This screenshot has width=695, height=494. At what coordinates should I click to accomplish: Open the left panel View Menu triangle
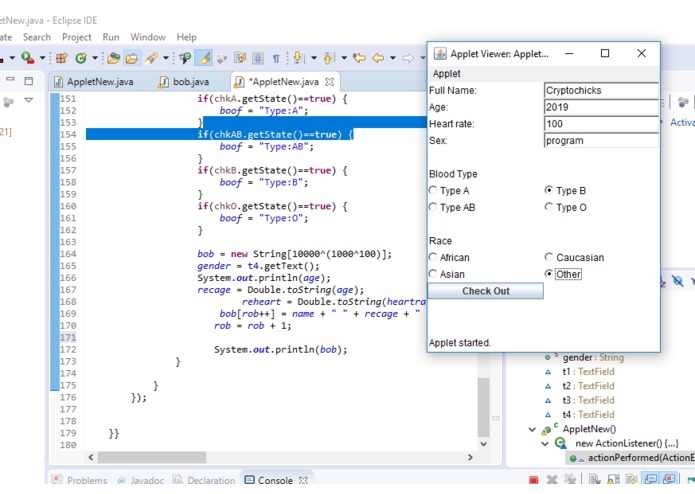(29, 100)
